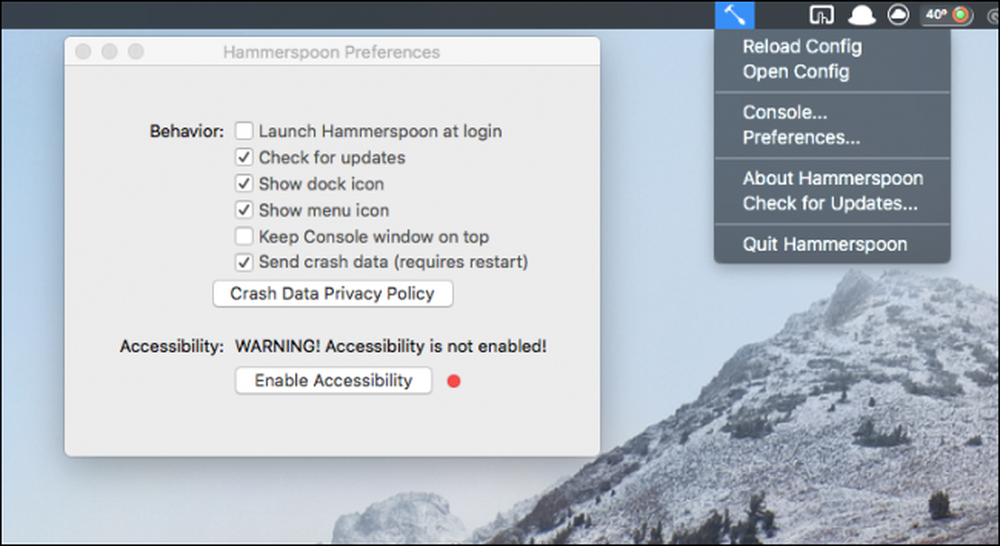
Task: Choose Quit Hammerspoon menu item
Action: [x=832, y=244]
